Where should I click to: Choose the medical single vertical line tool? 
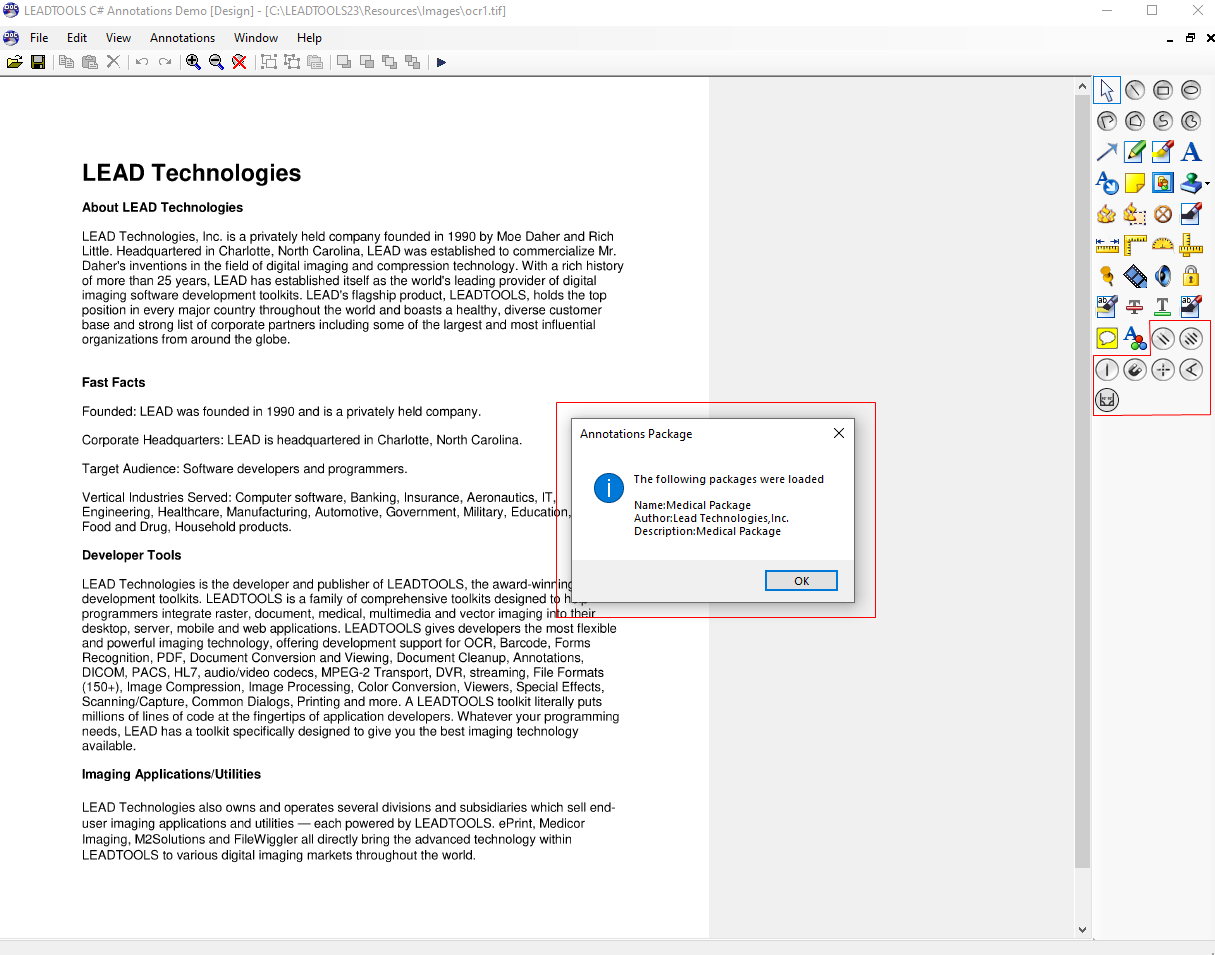click(x=1107, y=370)
